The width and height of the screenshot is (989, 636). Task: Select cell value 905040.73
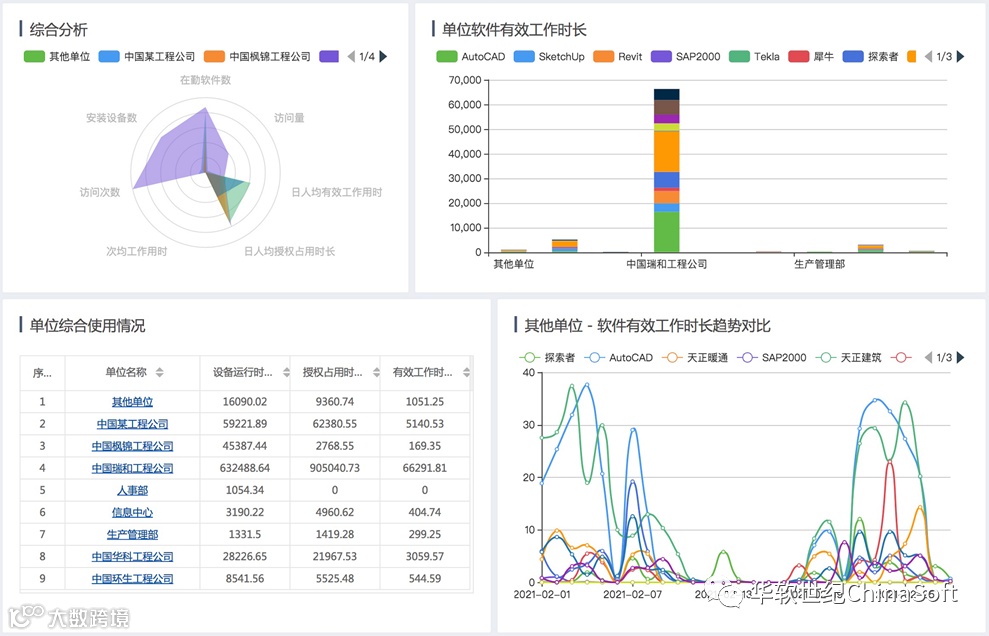click(335, 468)
